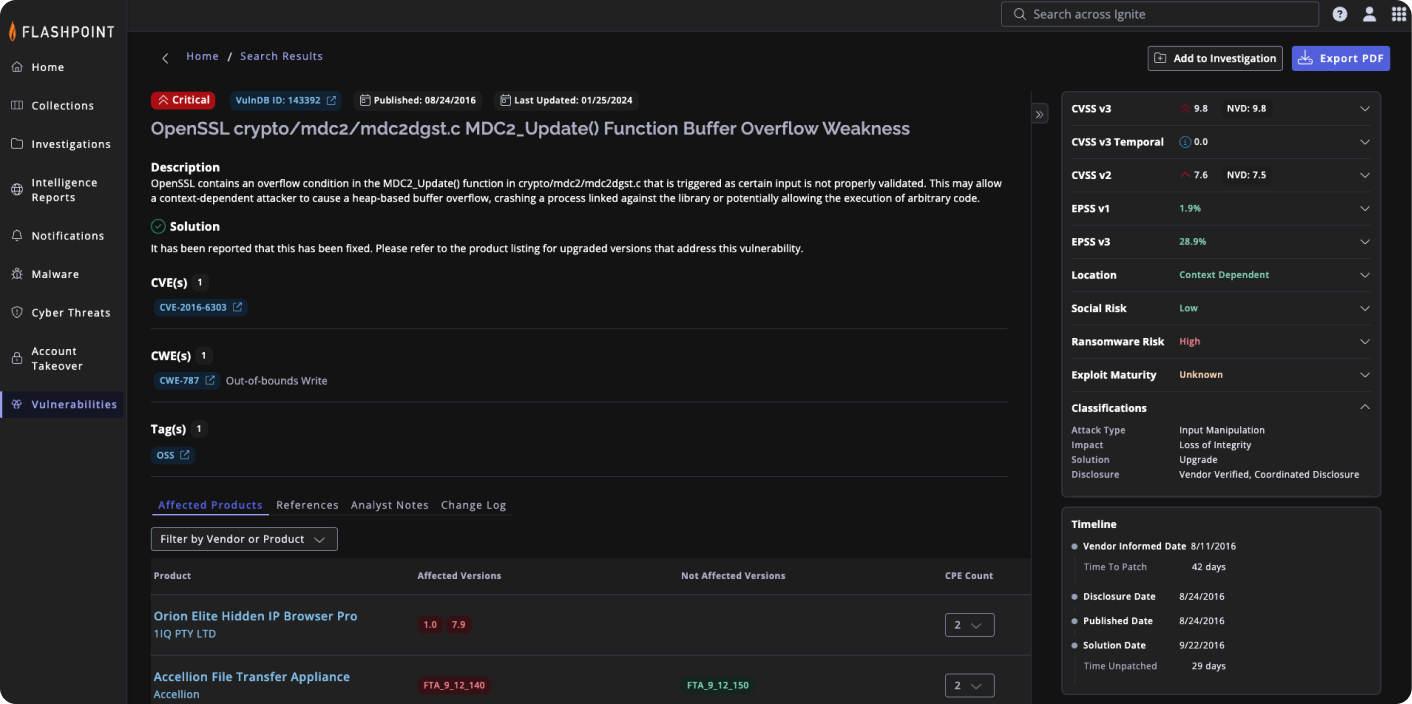Switch to the References tab
This screenshot has width=1412, height=704.
[x=307, y=505]
